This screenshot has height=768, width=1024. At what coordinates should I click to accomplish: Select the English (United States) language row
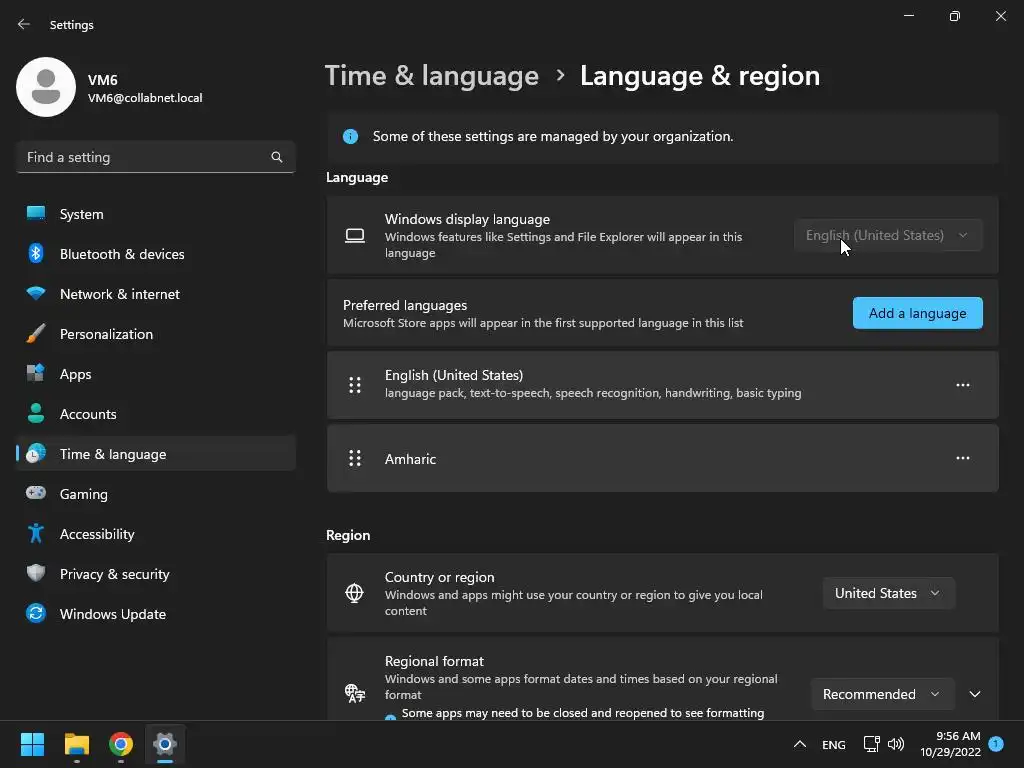click(x=662, y=385)
